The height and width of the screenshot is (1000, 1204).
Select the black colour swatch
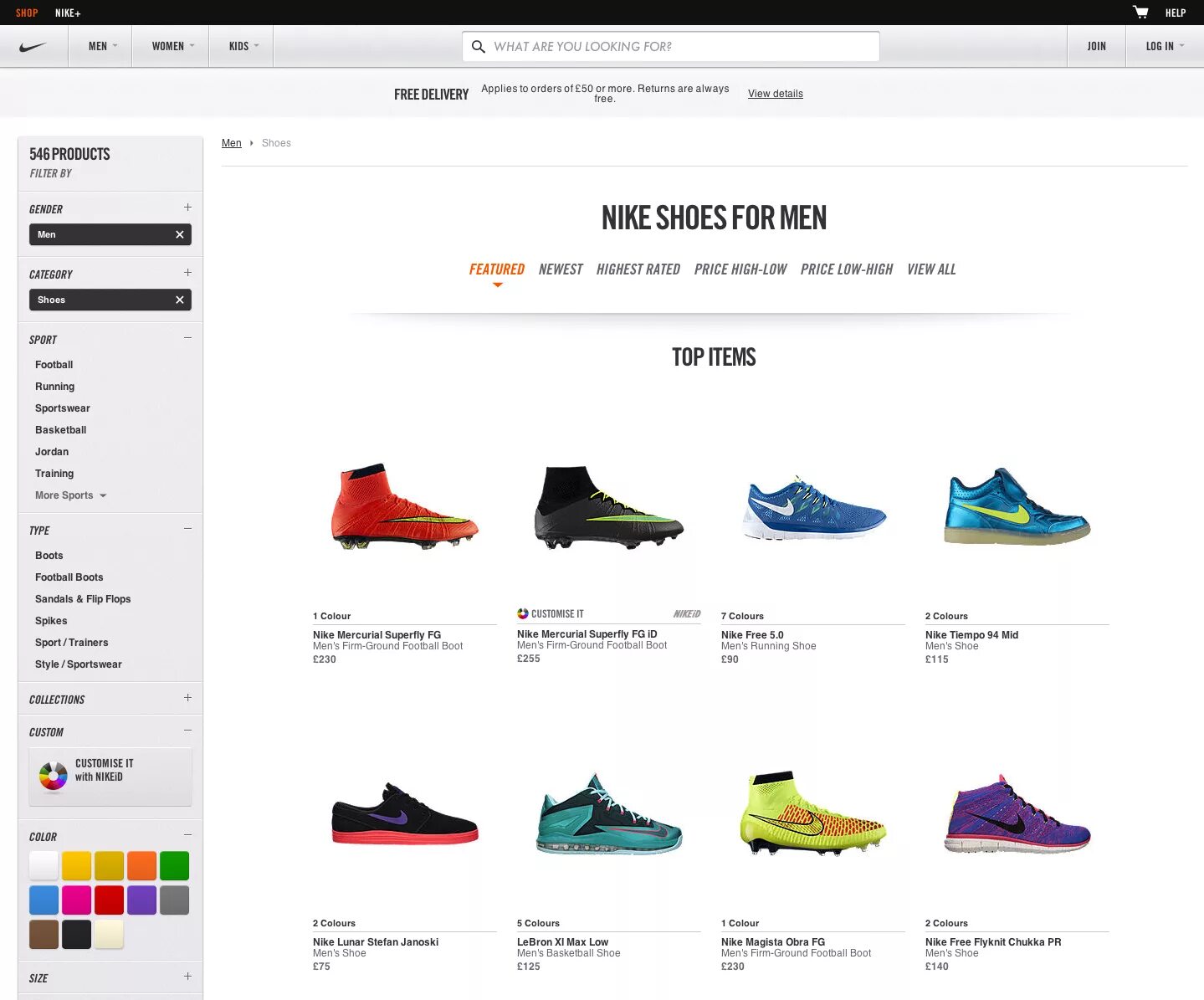click(76, 935)
